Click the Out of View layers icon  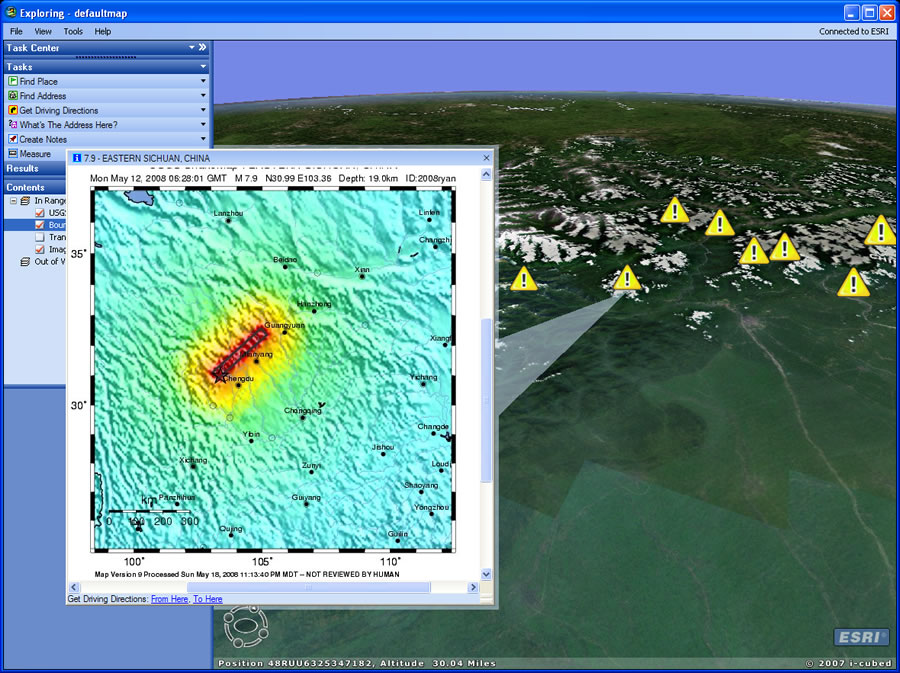[x=25, y=262]
